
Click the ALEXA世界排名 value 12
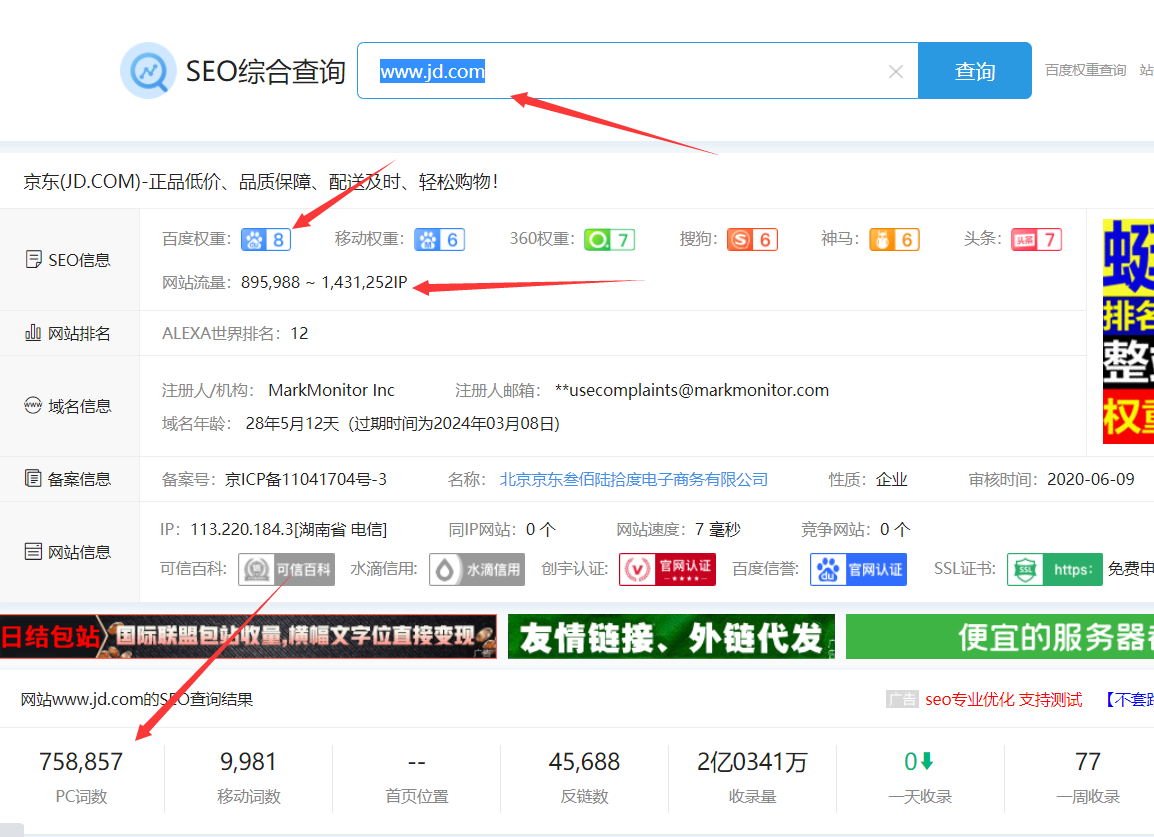click(x=300, y=333)
